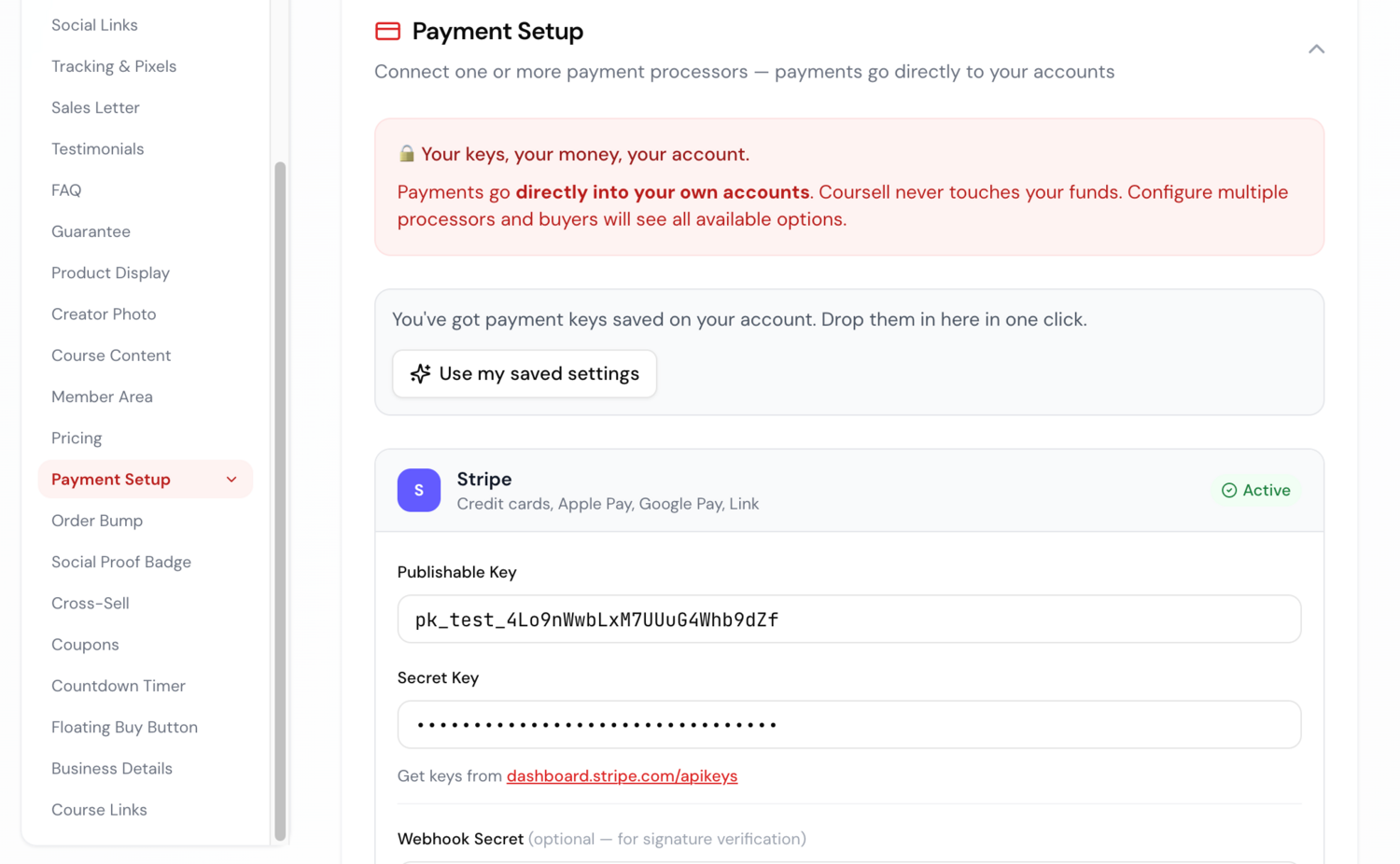Open Social Links in sidebar
1400x864 pixels.
click(94, 25)
